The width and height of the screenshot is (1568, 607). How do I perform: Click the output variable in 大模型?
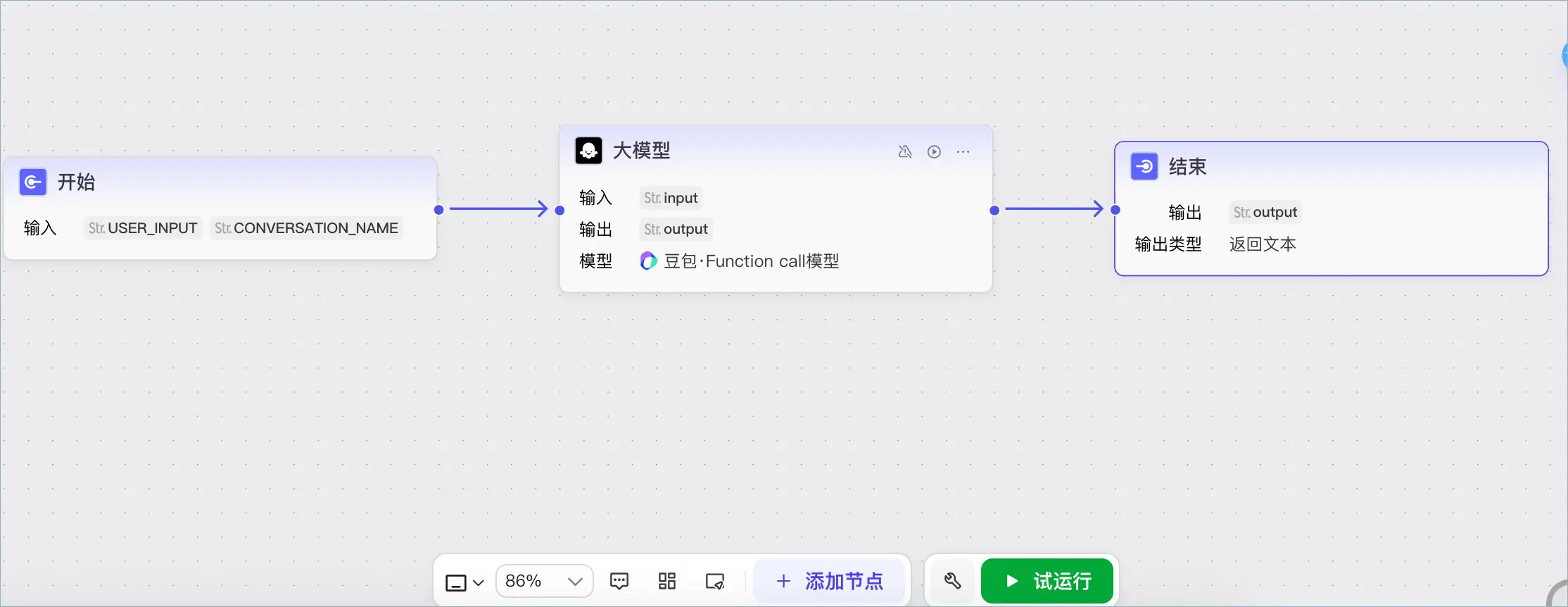pos(676,229)
